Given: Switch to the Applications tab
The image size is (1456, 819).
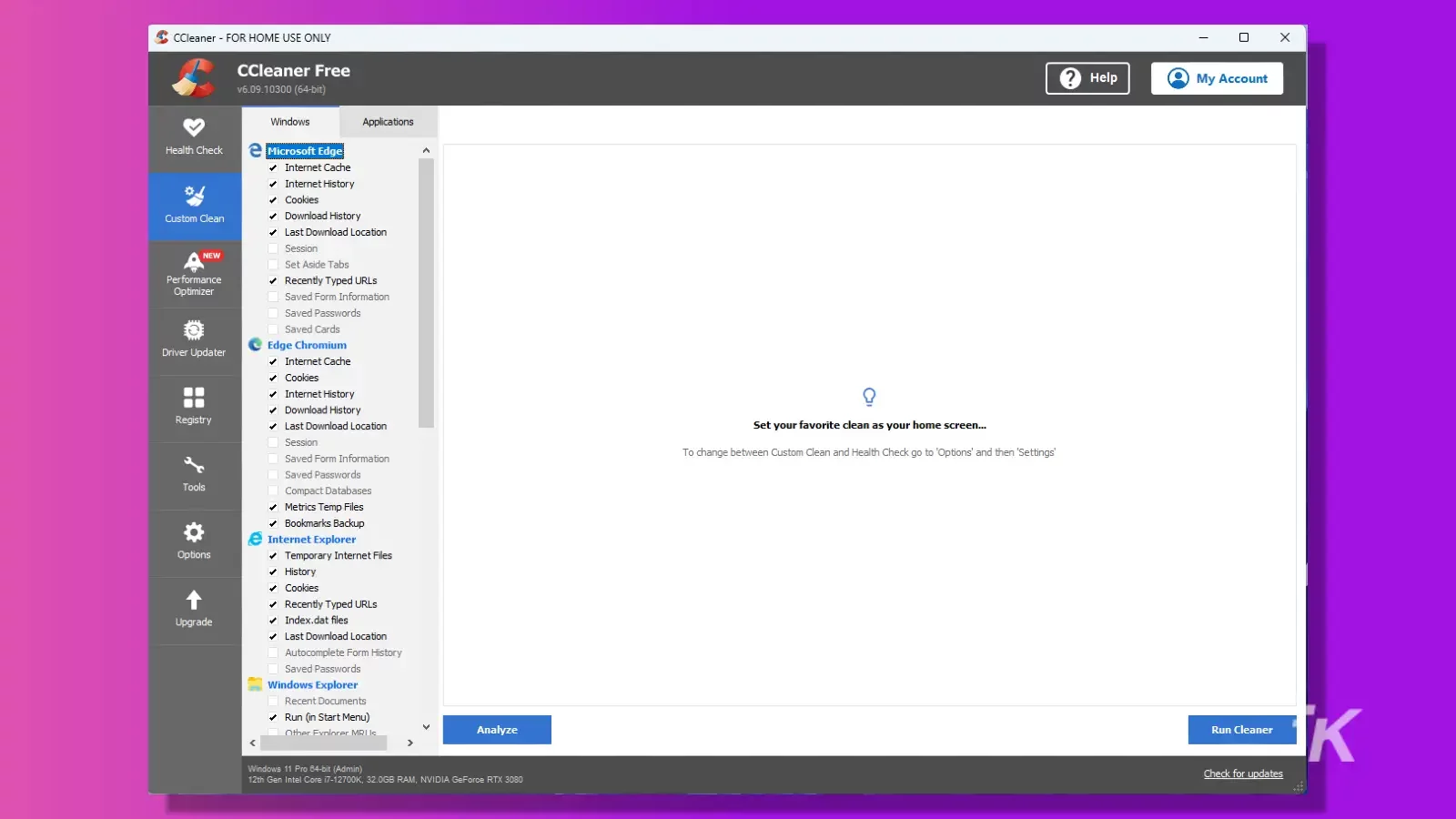Looking at the screenshot, I should 388,122.
